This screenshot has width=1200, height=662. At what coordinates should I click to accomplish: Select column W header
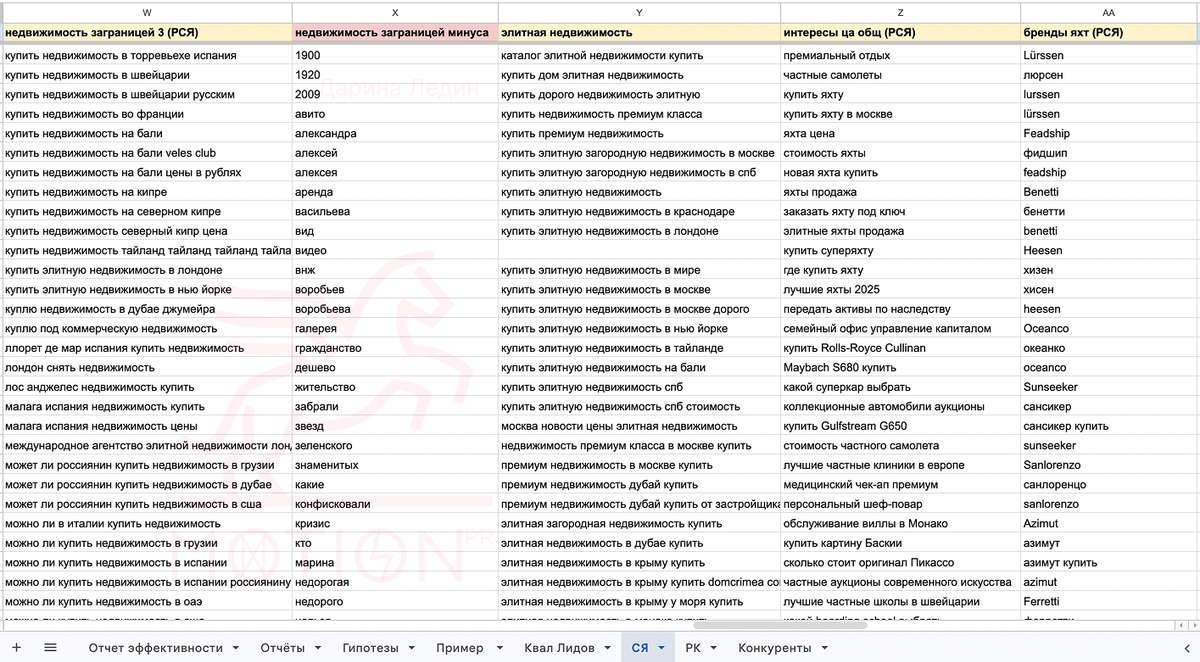point(147,12)
